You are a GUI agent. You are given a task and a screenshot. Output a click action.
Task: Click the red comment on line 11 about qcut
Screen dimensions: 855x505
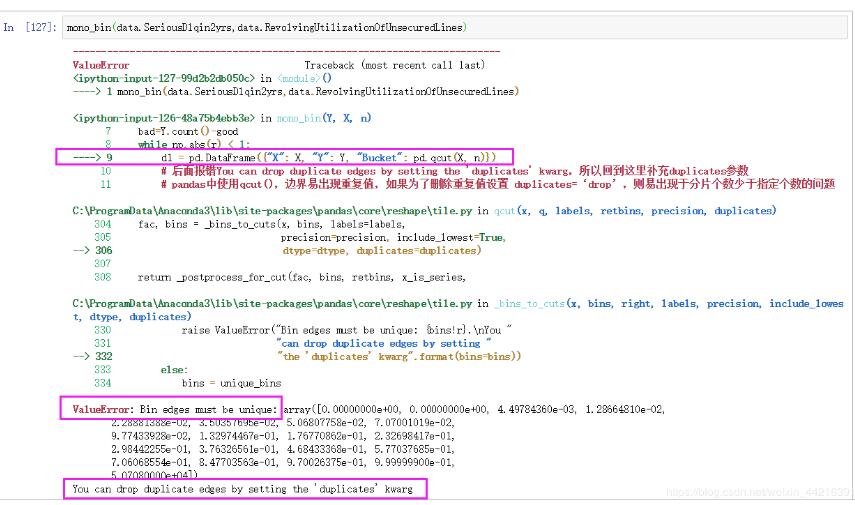pyautogui.click(x=497, y=184)
